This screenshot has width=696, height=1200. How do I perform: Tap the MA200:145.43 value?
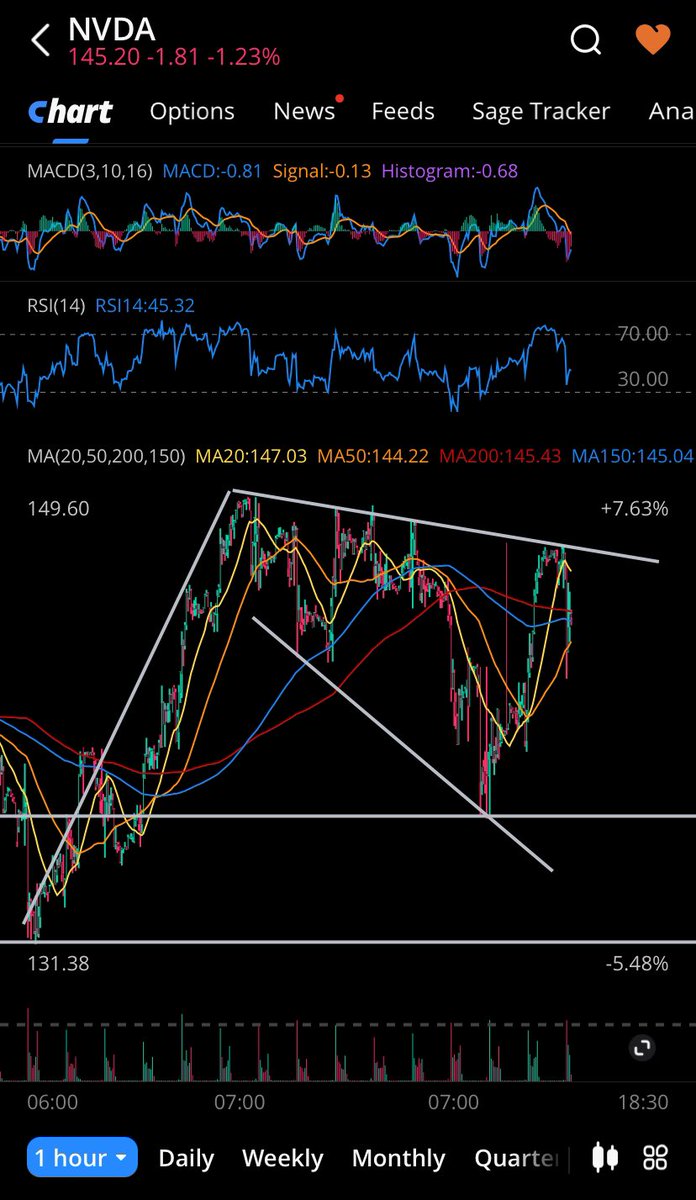click(x=500, y=456)
